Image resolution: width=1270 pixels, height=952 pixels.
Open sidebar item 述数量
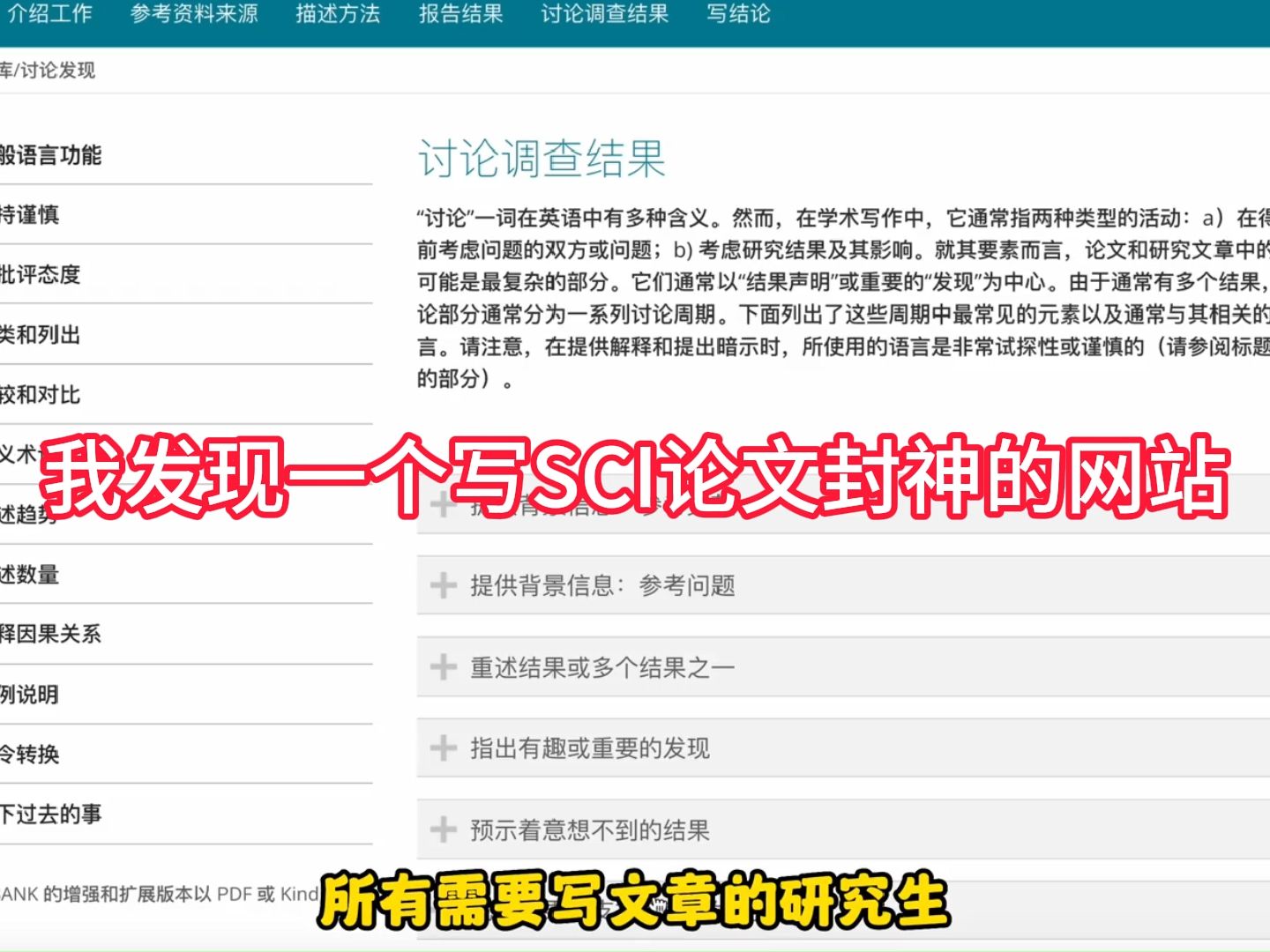pyautogui.click(x=29, y=575)
